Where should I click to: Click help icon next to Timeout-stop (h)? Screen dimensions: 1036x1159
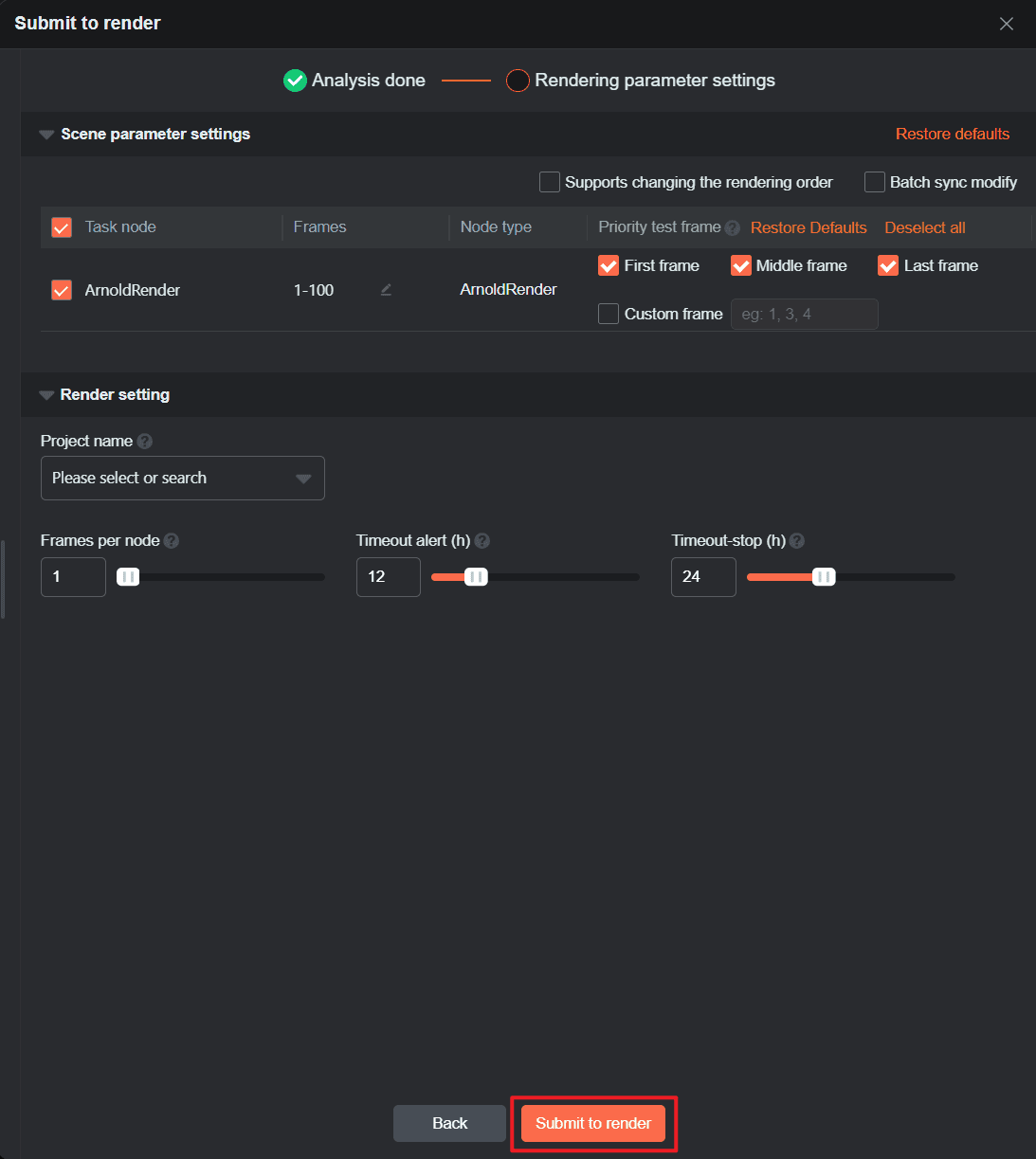pos(797,540)
